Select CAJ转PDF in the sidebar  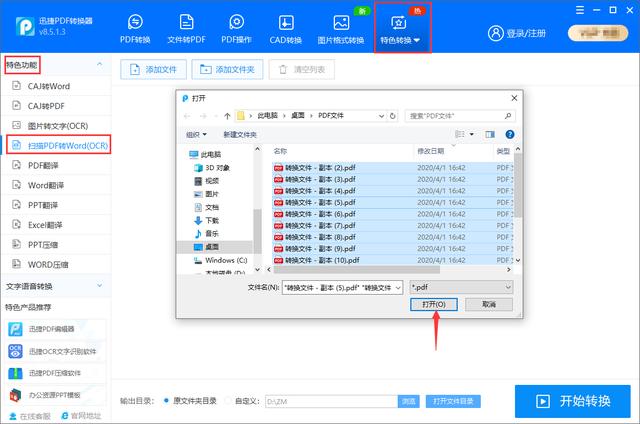pyautogui.click(x=56, y=106)
